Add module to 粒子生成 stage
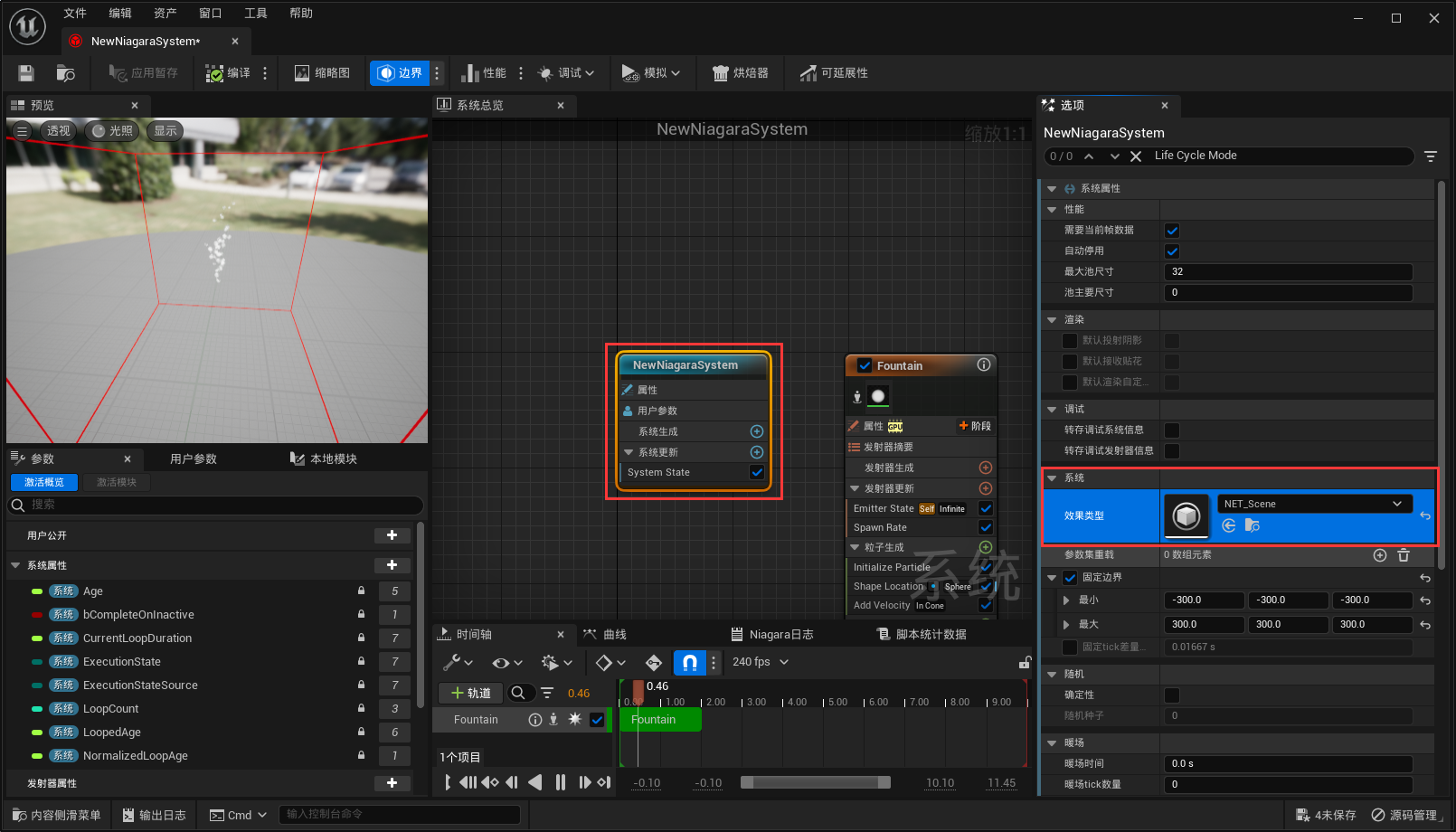The width and height of the screenshot is (1456, 832). pyautogui.click(x=986, y=547)
